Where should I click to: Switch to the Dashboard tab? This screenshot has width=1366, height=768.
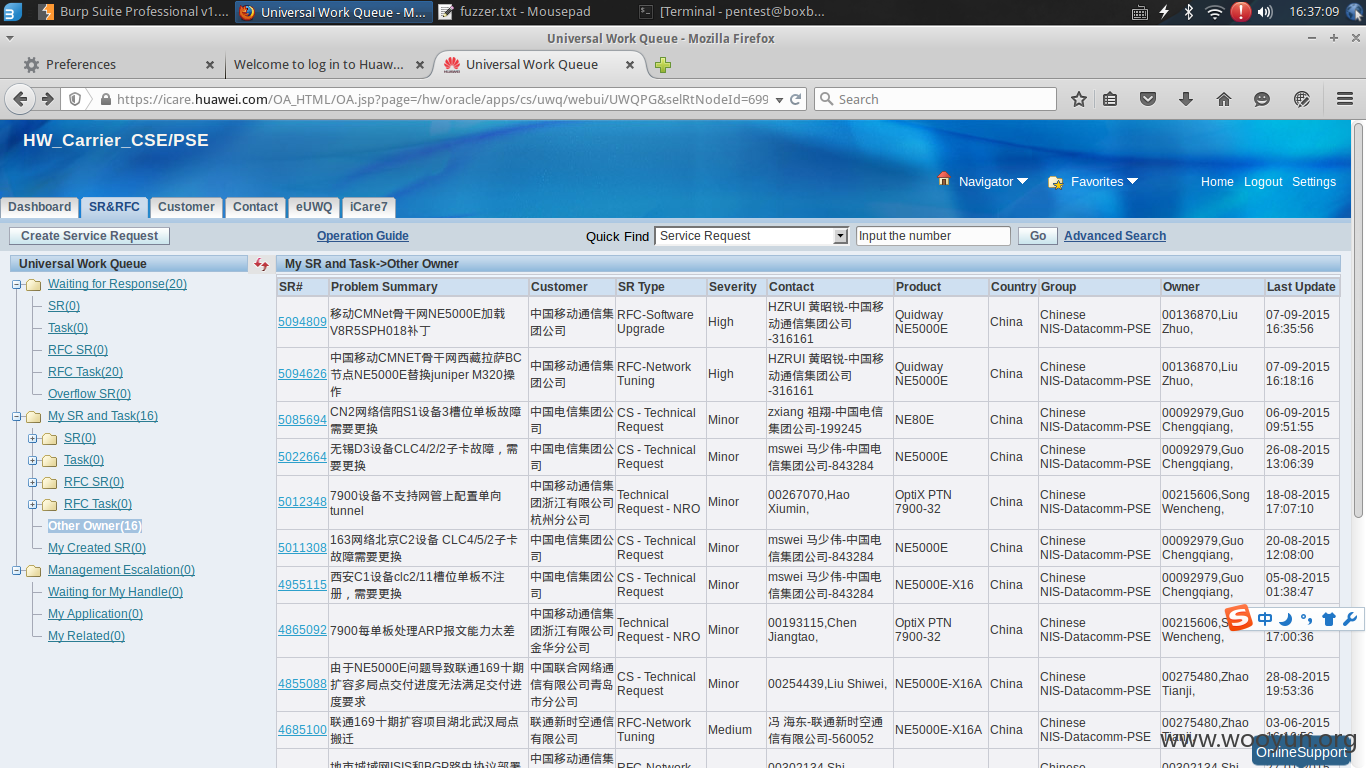click(x=40, y=207)
